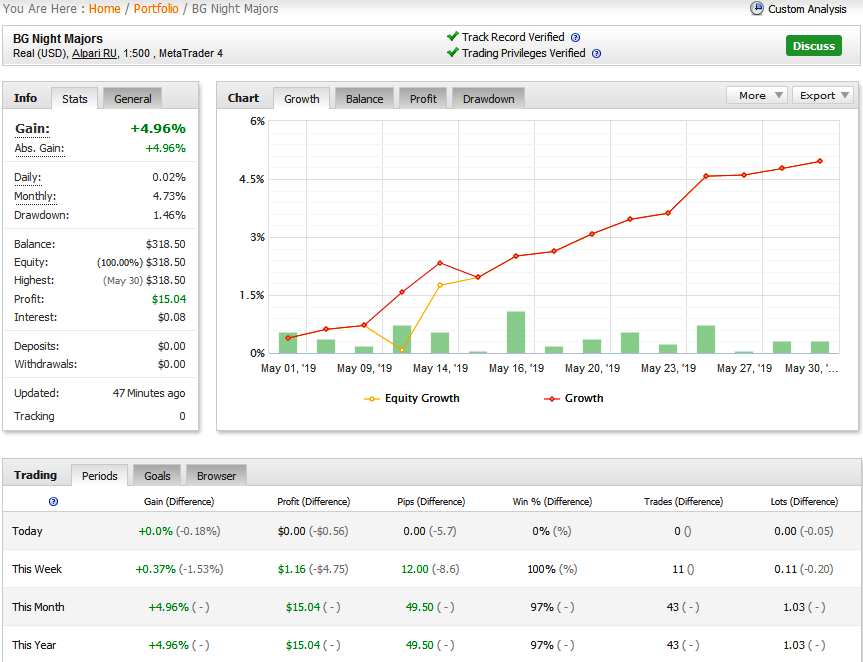Click the $15.04 Profit value in Info

tap(169, 299)
